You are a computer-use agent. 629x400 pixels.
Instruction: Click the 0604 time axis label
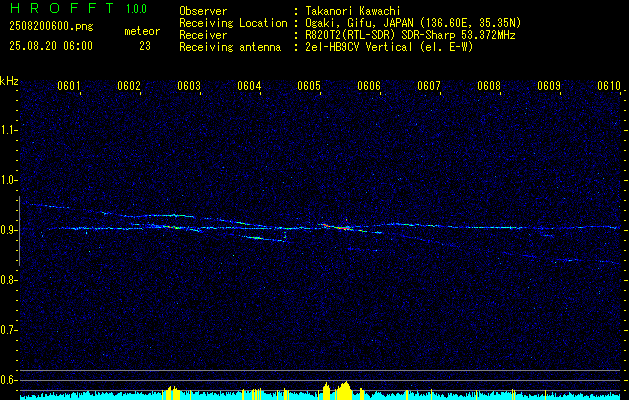click(249, 86)
